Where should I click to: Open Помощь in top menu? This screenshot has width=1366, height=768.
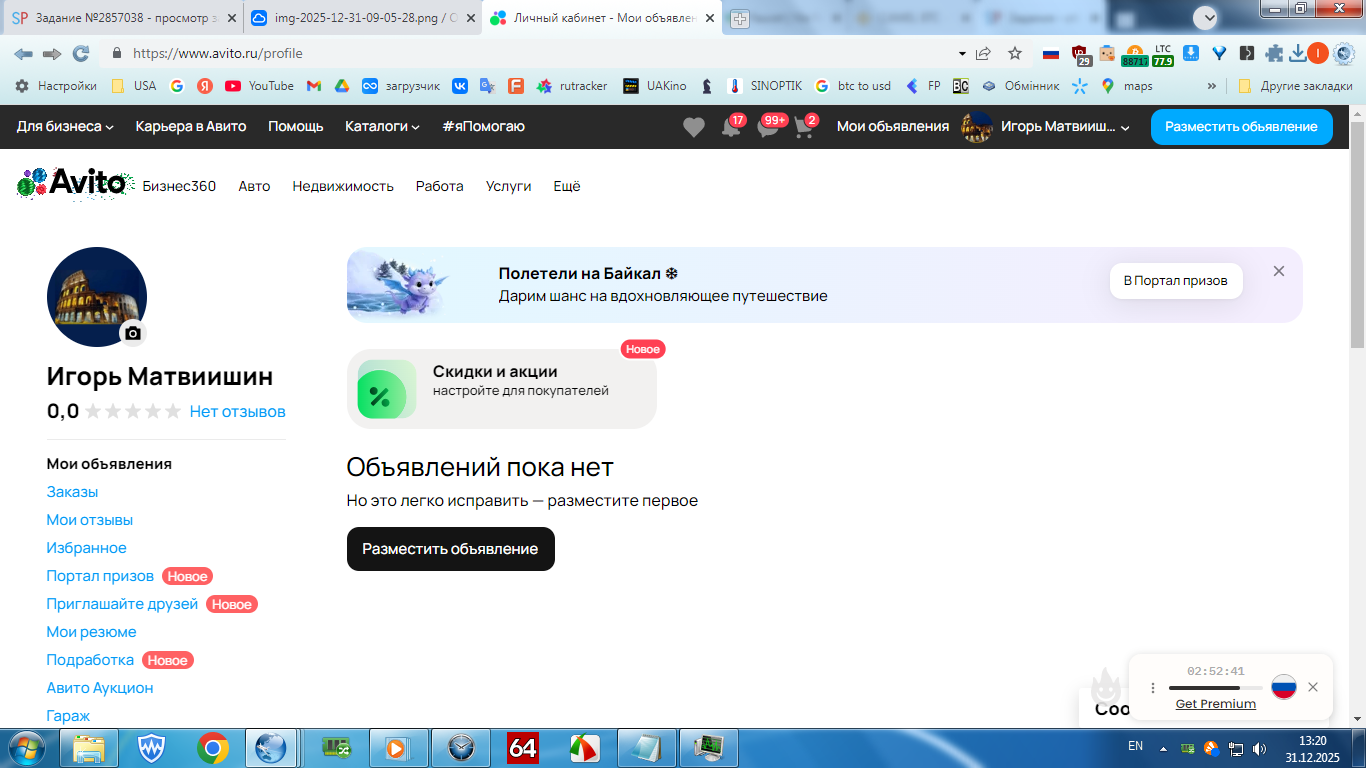(296, 126)
